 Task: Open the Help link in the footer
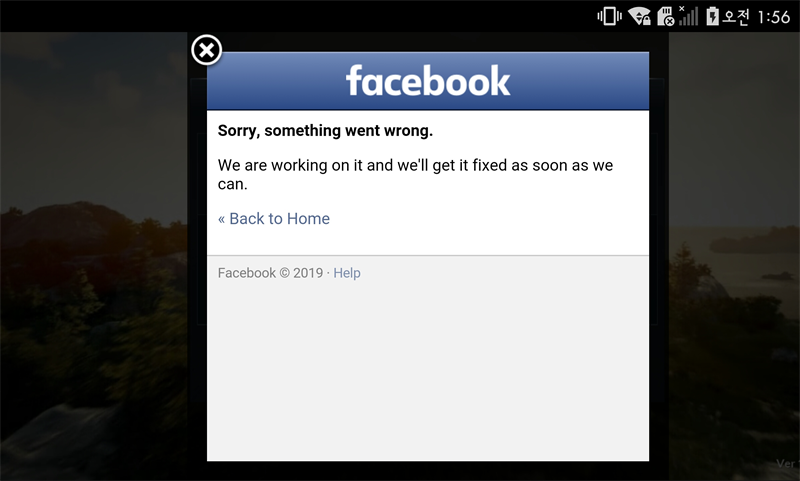point(347,273)
